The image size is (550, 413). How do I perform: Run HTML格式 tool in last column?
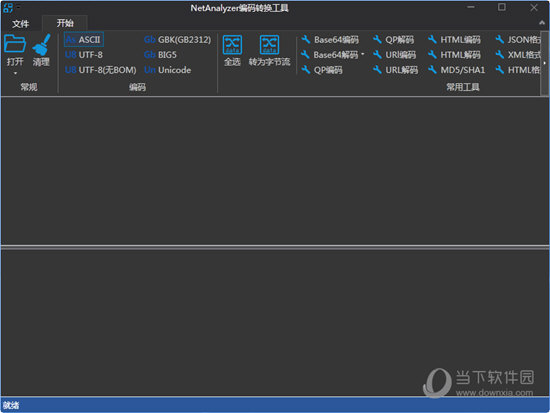click(518, 70)
